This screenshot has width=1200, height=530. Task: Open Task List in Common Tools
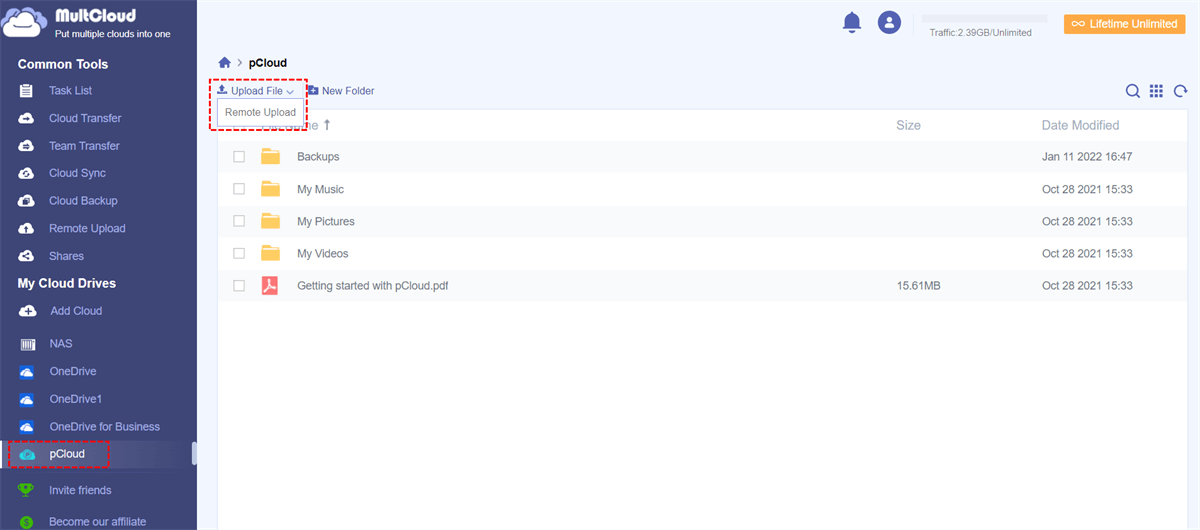click(x=71, y=91)
